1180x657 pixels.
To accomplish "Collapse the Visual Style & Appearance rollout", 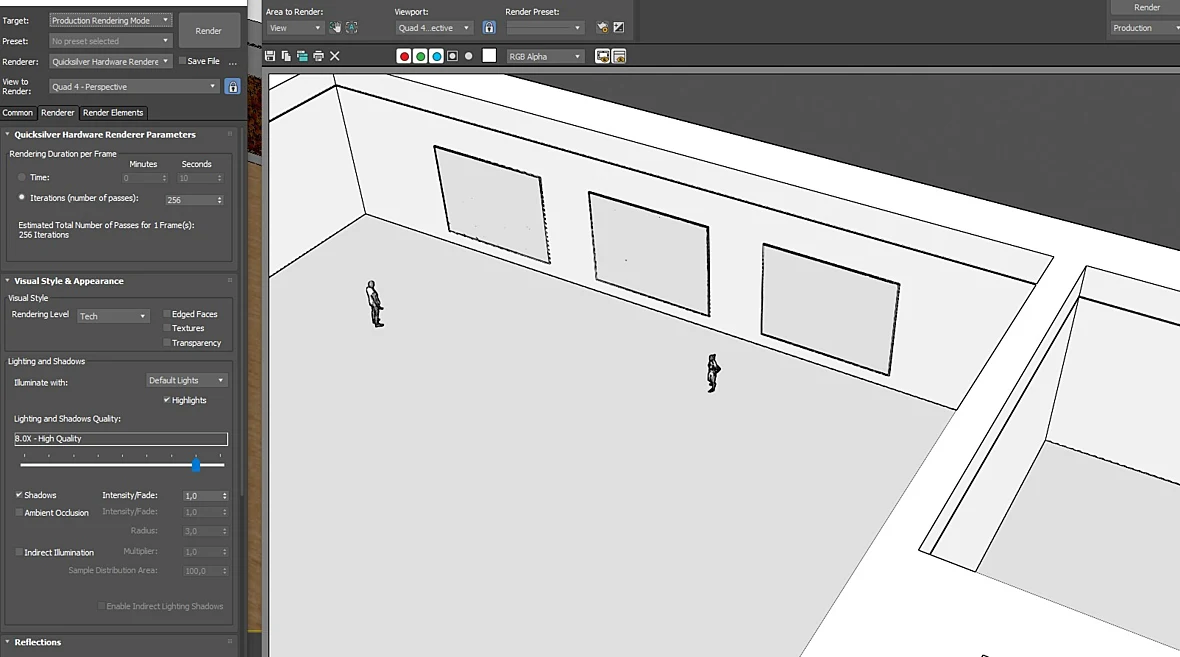I will pos(68,281).
